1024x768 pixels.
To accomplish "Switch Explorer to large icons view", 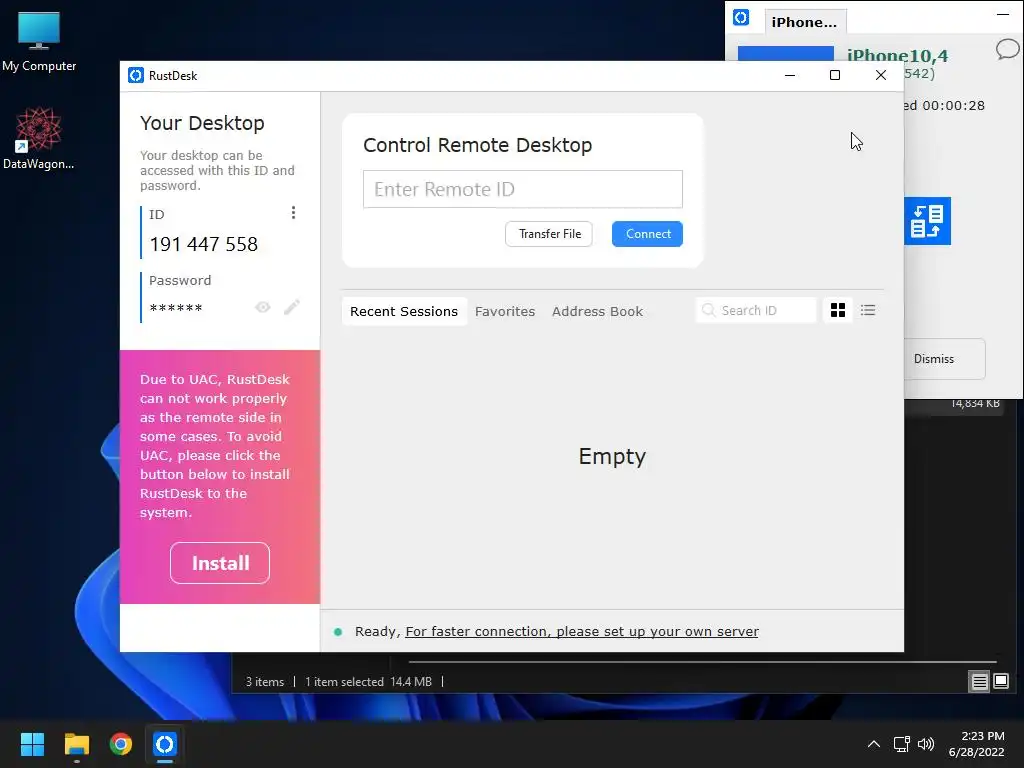I will [1001, 682].
